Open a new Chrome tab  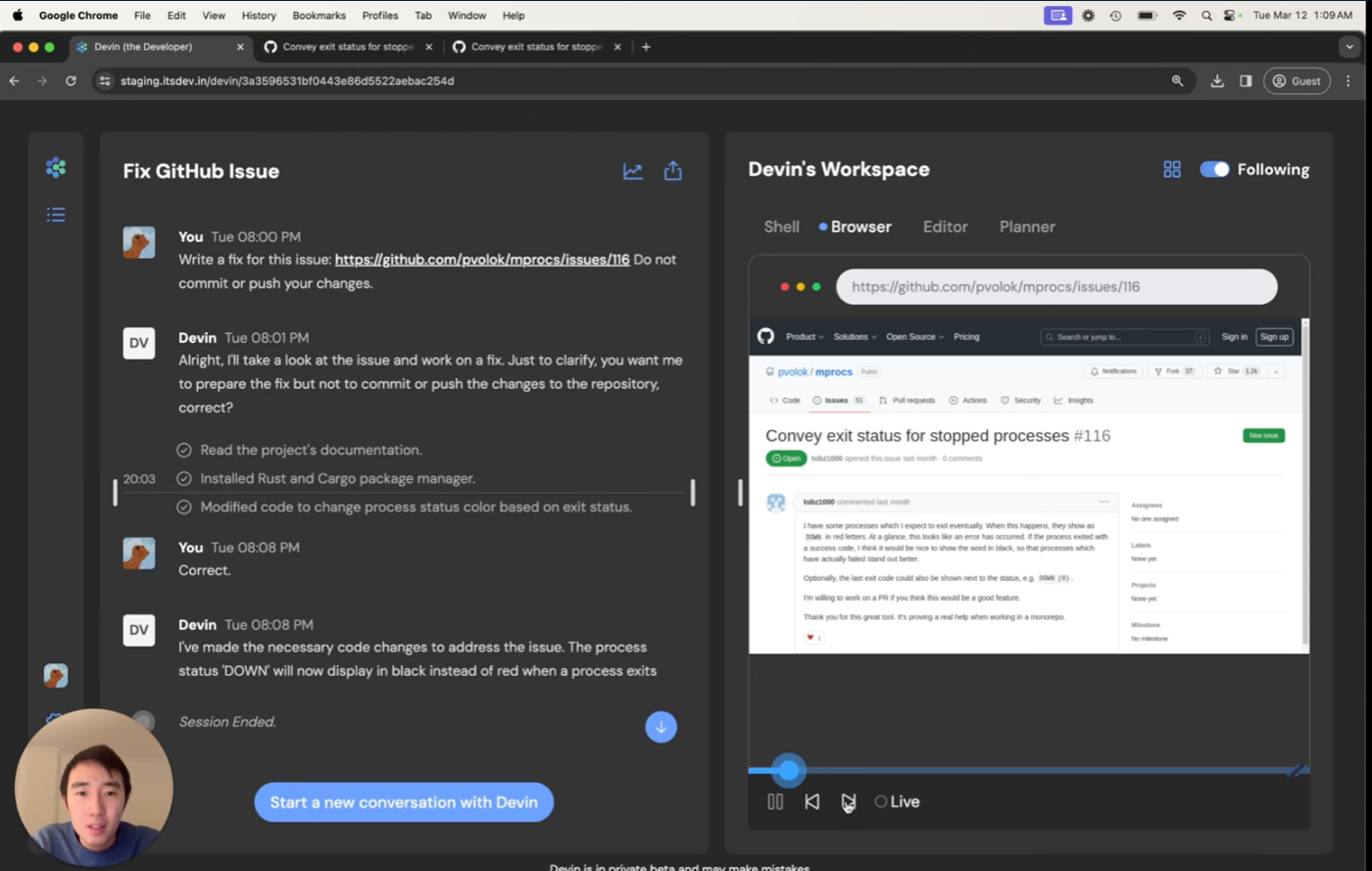pos(646,47)
